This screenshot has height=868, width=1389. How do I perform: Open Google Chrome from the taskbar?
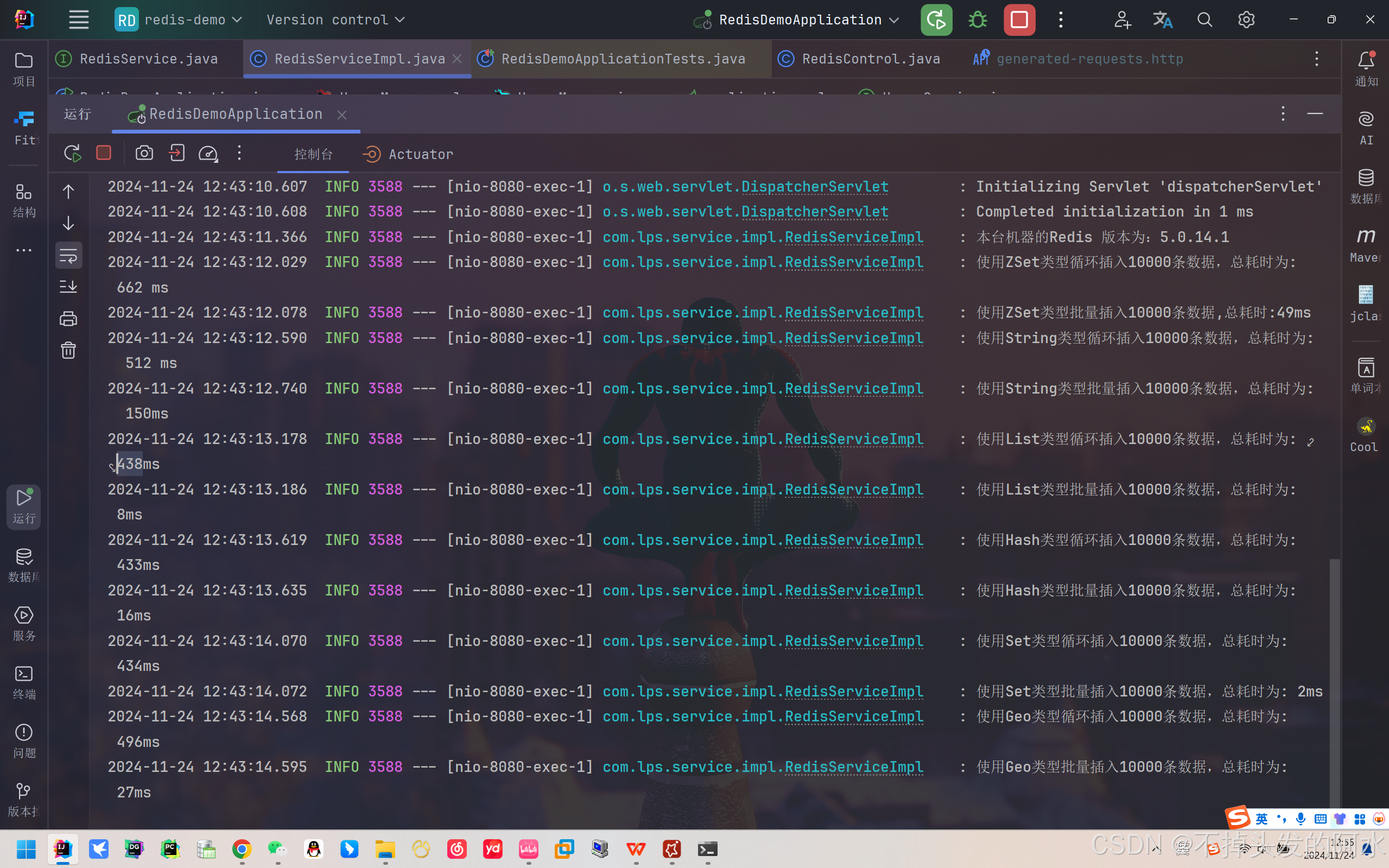(242, 848)
